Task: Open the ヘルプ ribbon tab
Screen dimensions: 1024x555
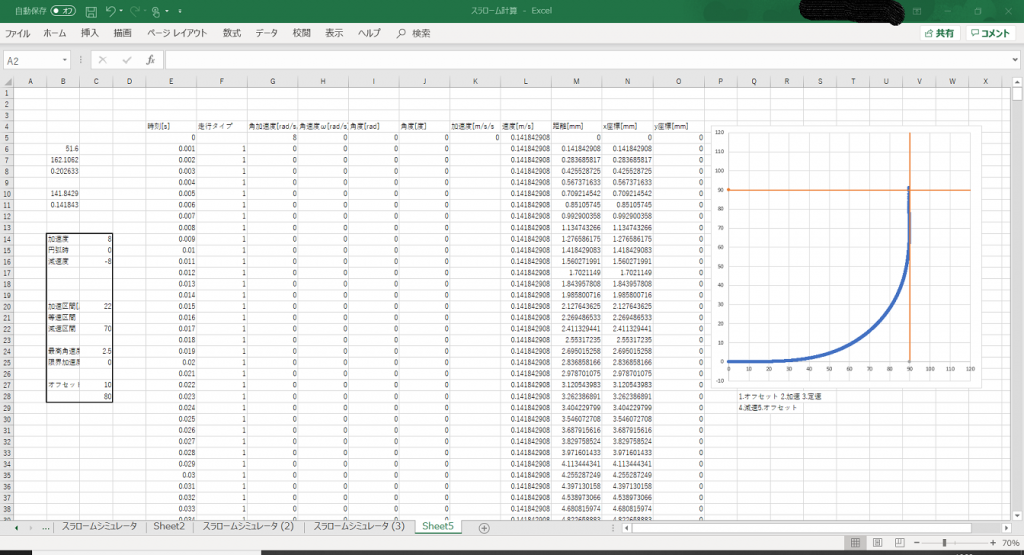Action: (369, 33)
